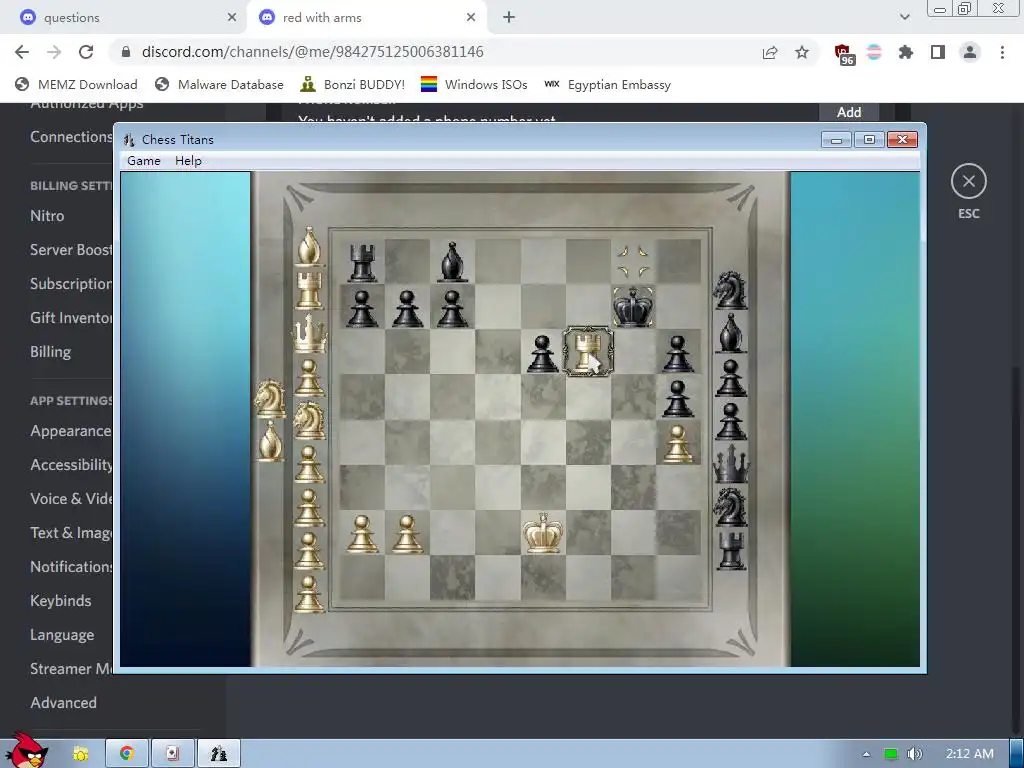
Task: Open the card game taskbar button
Action: 172,754
